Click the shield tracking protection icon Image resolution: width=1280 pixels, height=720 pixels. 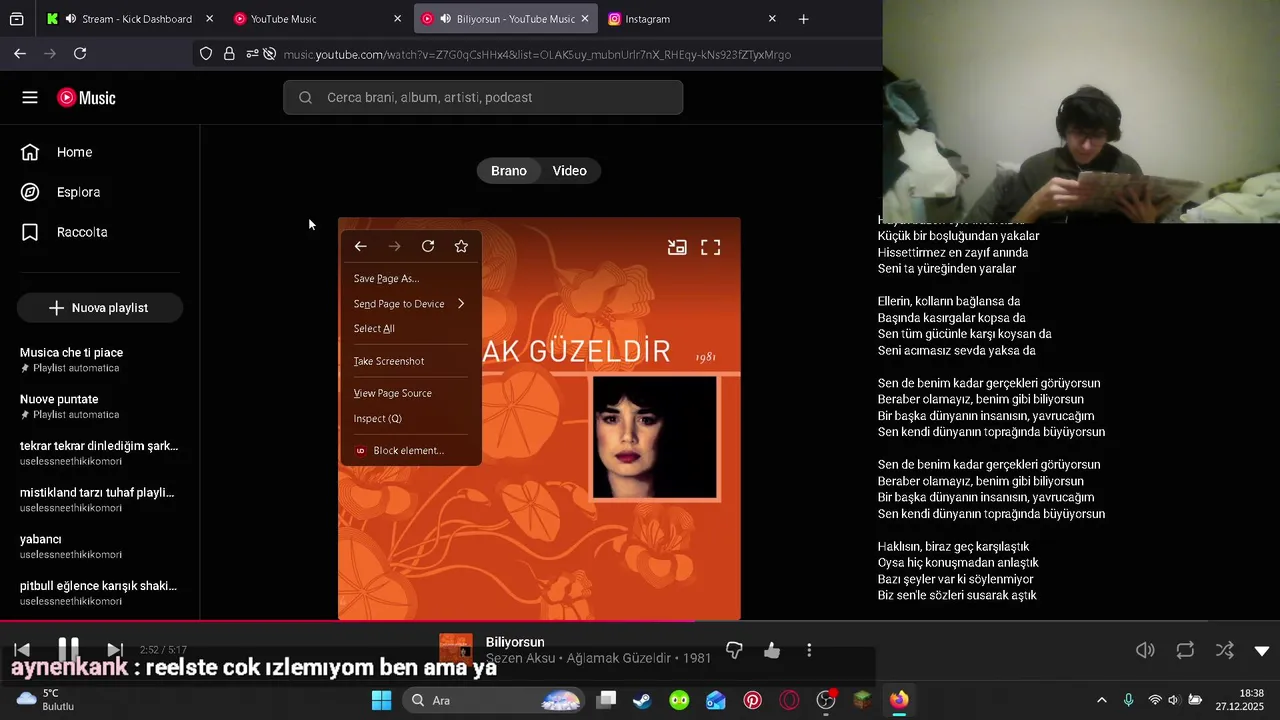pos(206,54)
